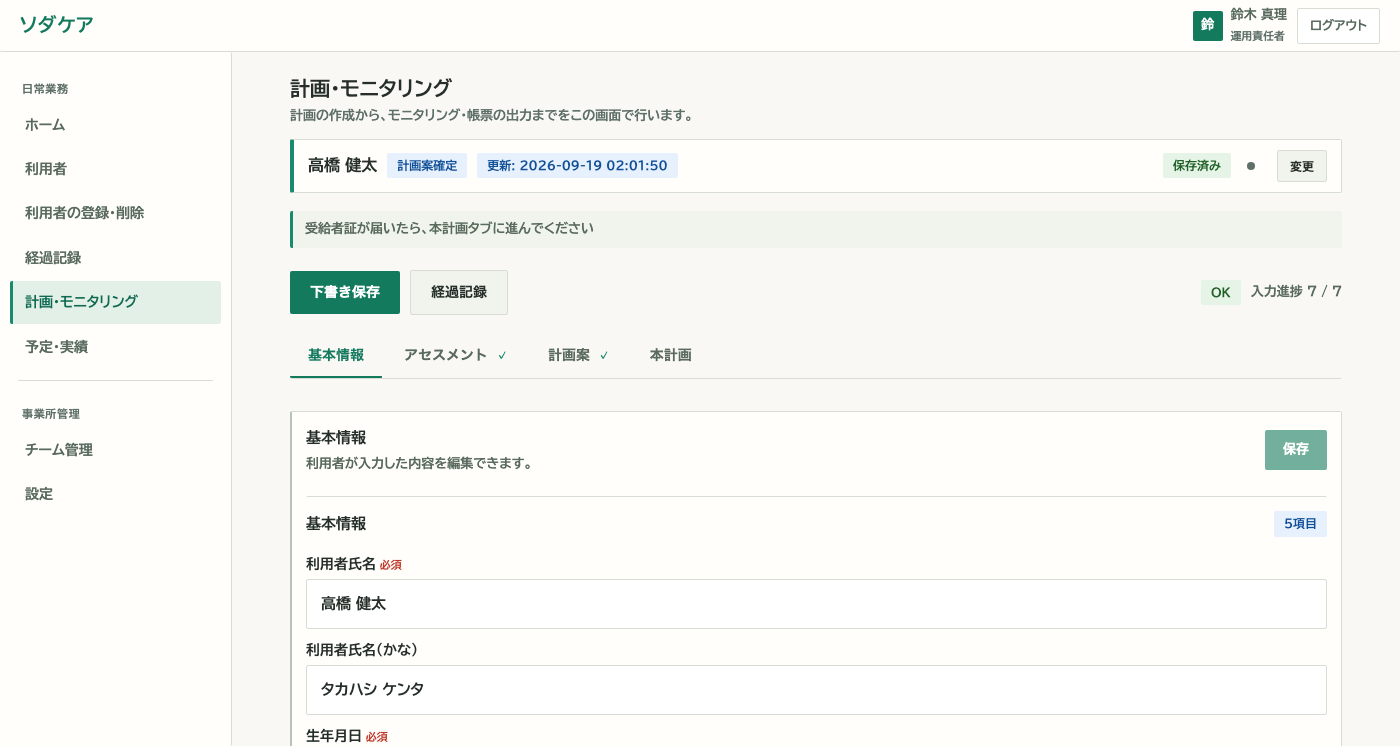Open 予定・実績 in the sidebar

[115, 347]
